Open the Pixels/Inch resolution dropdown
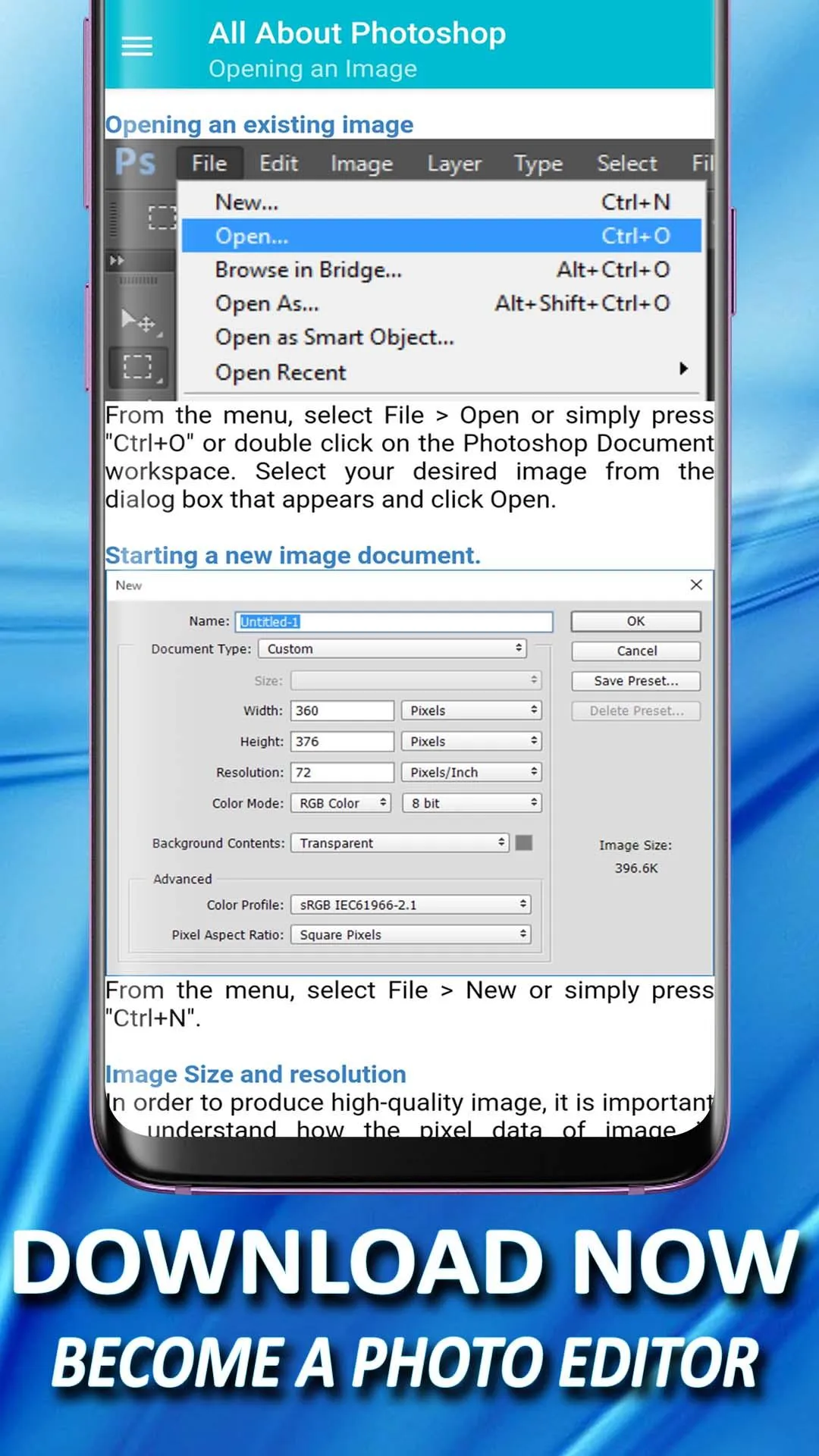The image size is (819, 1456). pyautogui.click(x=472, y=772)
